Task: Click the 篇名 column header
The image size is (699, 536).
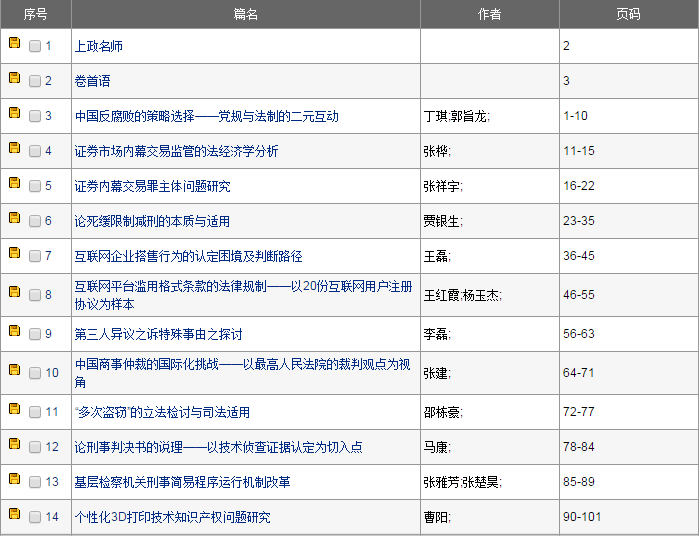Action: (x=246, y=14)
